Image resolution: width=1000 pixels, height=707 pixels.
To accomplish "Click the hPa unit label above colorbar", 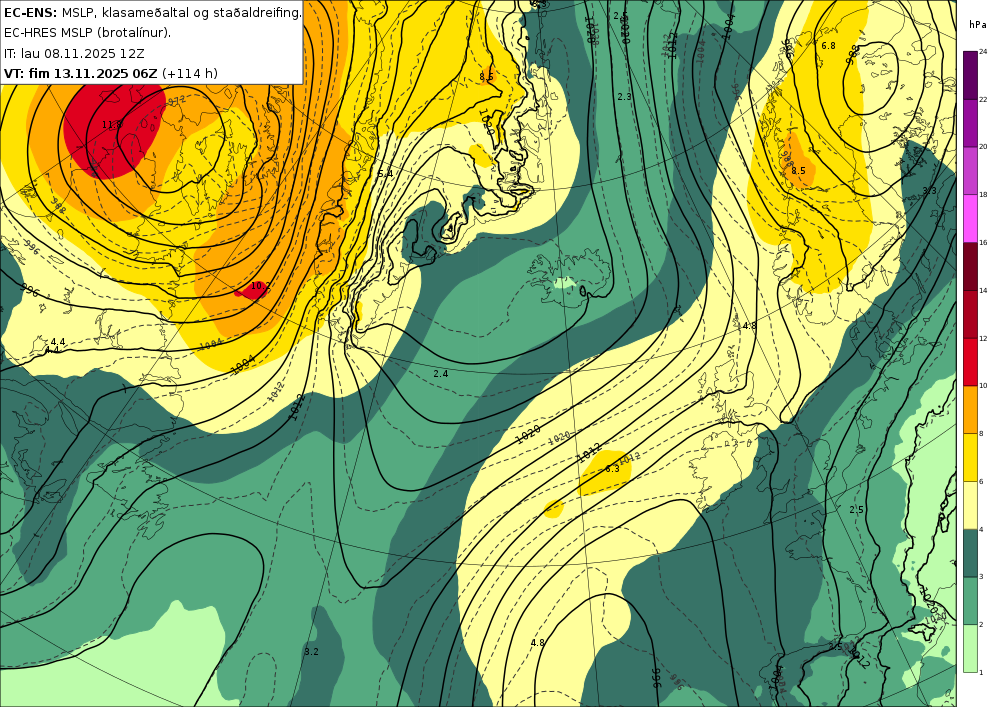I will pos(977,25).
